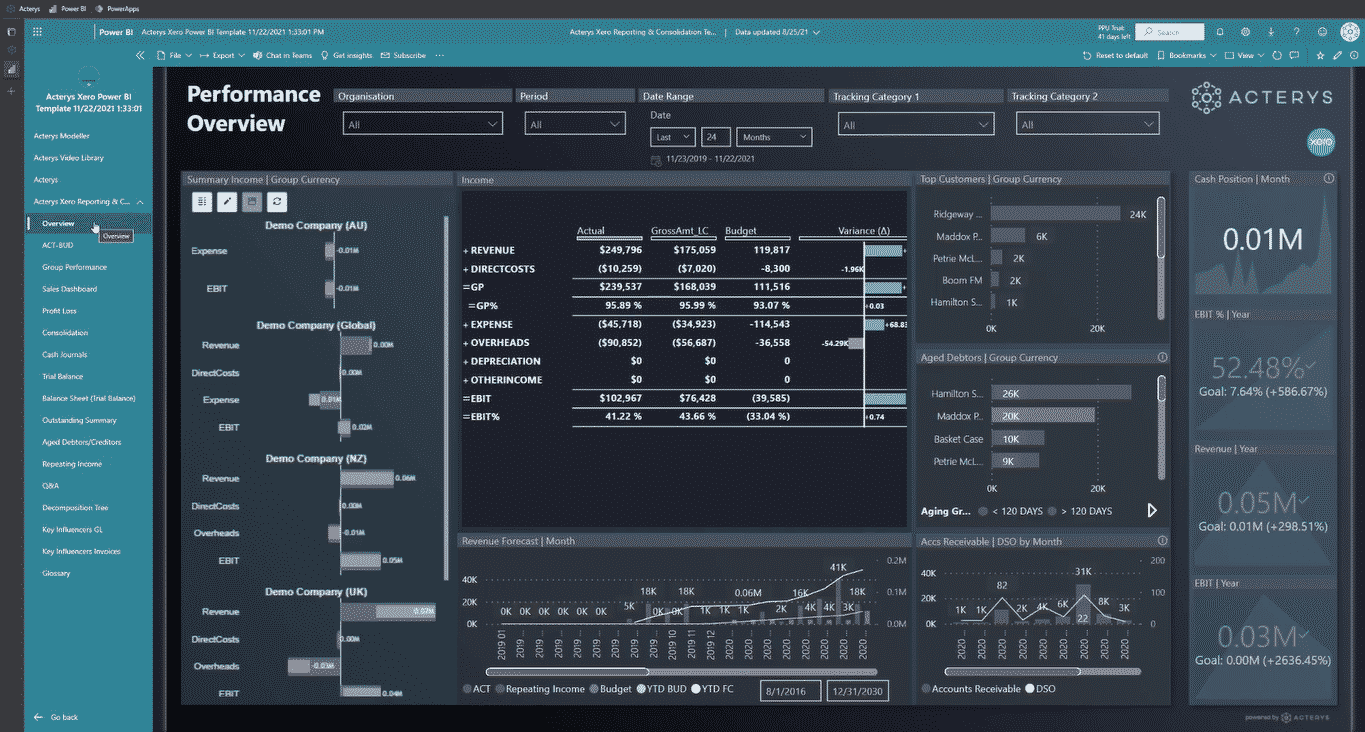
Task: Open the Last relative date dropdown
Action: 672,137
